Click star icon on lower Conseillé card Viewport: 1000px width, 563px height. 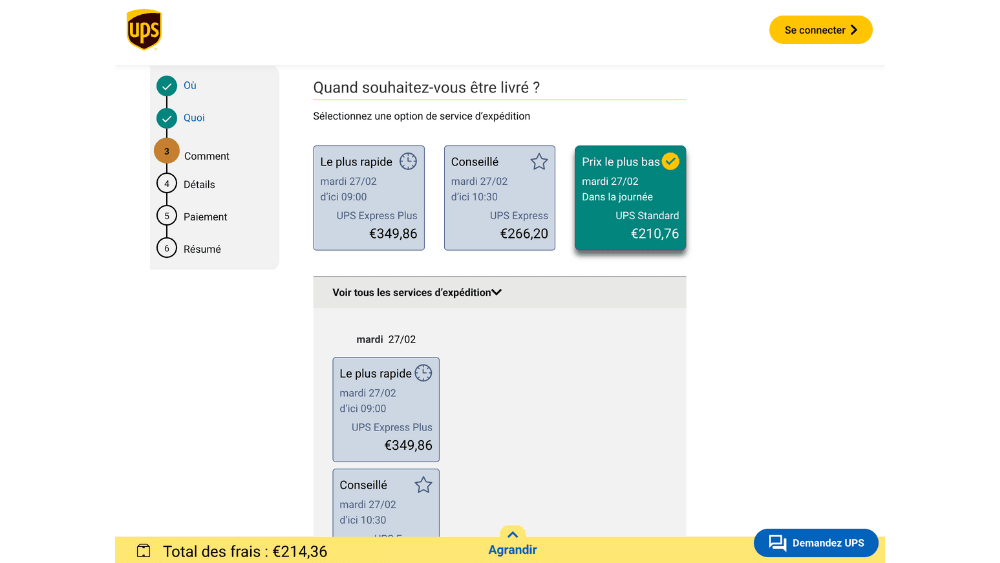coord(423,485)
